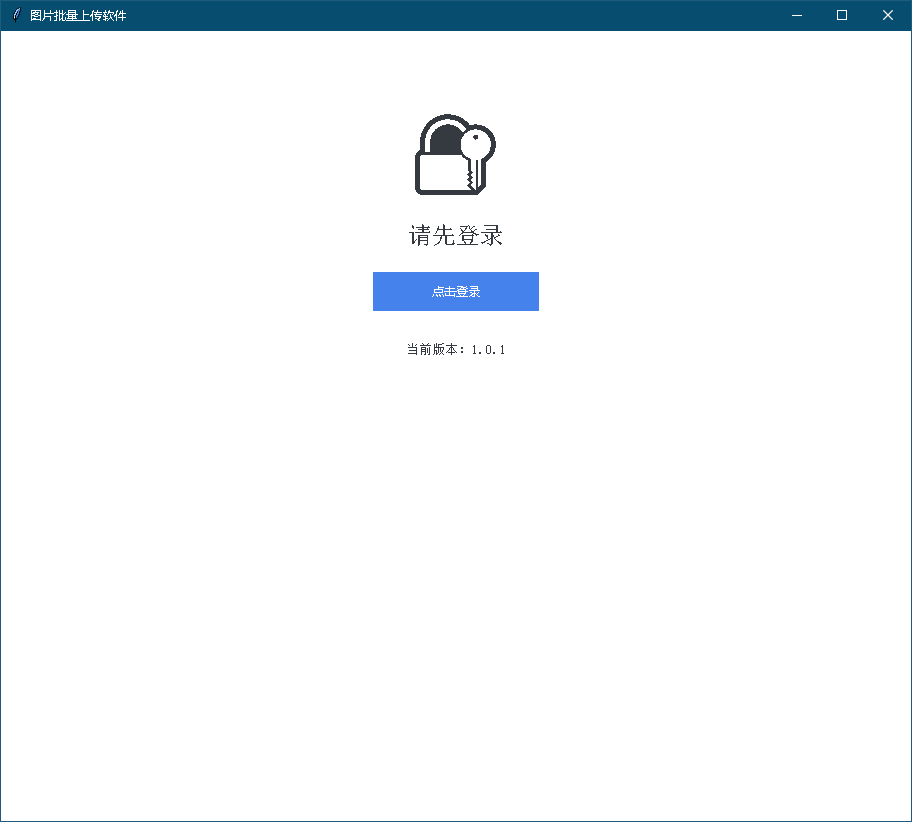The image size is (912, 822).
Task: Close the 图片批量上传软件 window
Action: pyautogui.click(x=887, y=15)
